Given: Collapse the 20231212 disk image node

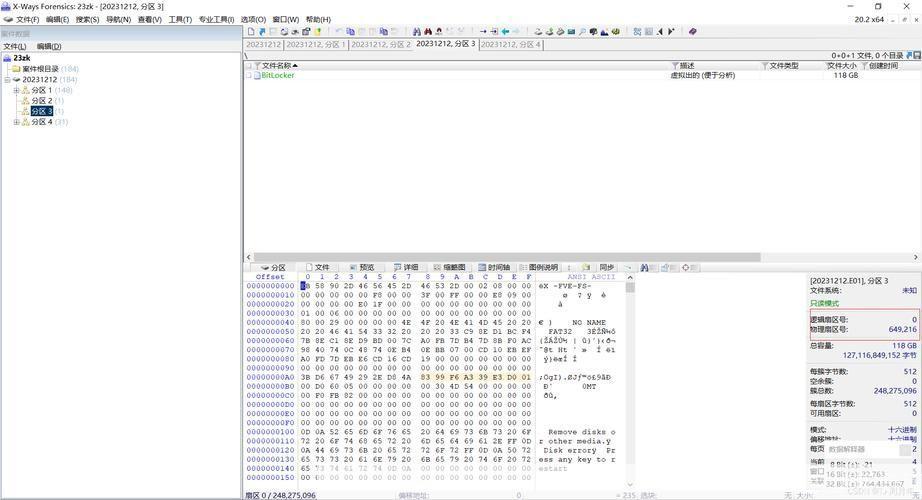Looking at the screenshot, I should point(7,79).
